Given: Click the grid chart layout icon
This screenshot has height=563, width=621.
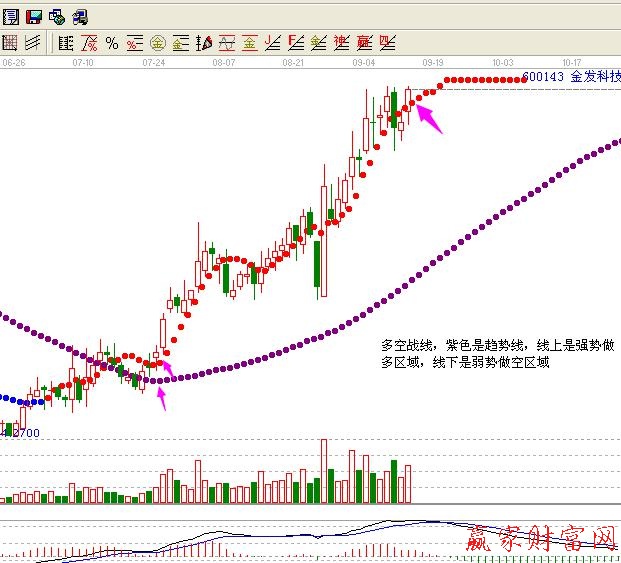Looking at the screenshot, I should tap(10, 42).
